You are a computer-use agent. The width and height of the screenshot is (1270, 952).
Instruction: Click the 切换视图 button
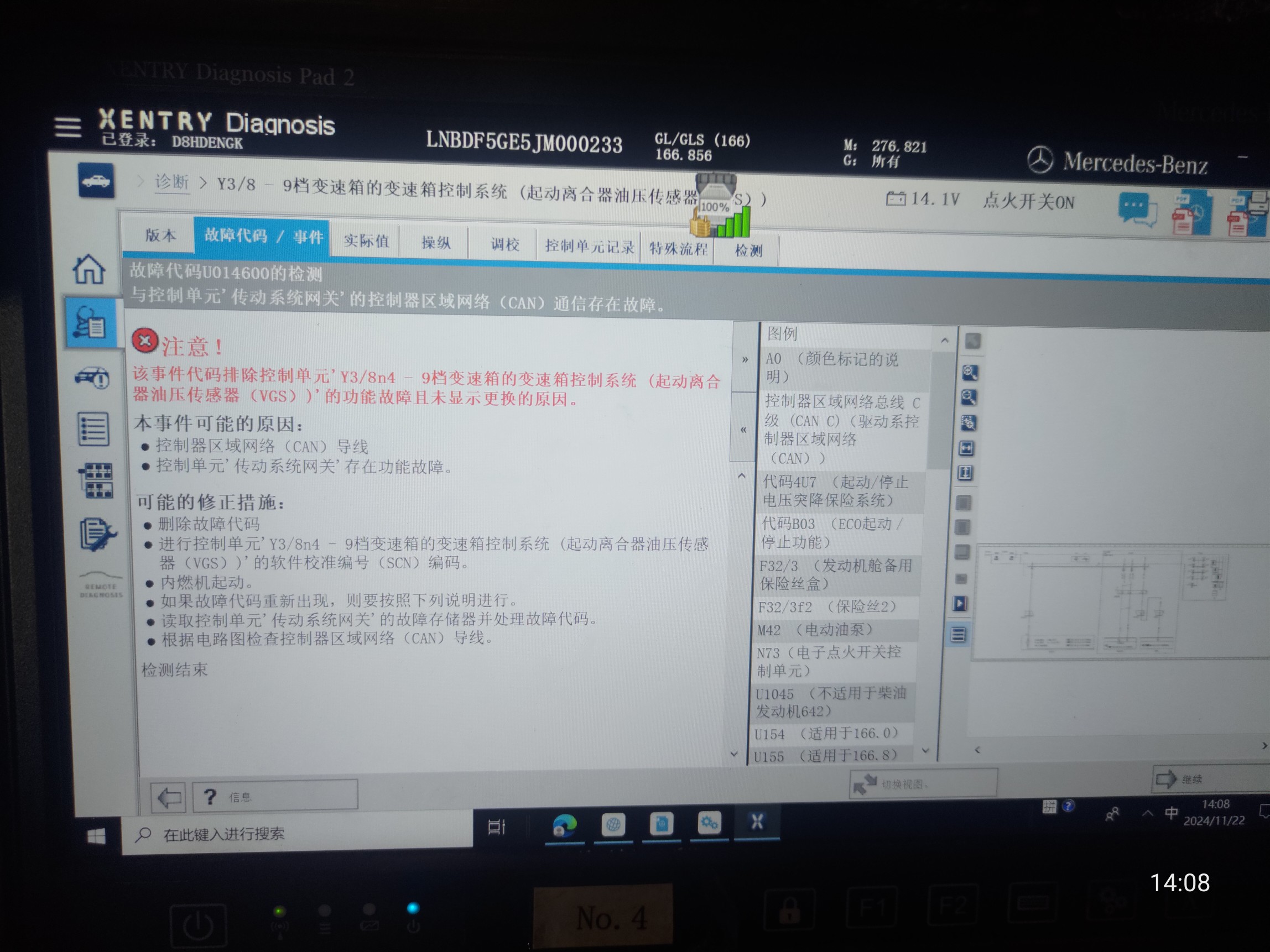[x=923, y=783]
